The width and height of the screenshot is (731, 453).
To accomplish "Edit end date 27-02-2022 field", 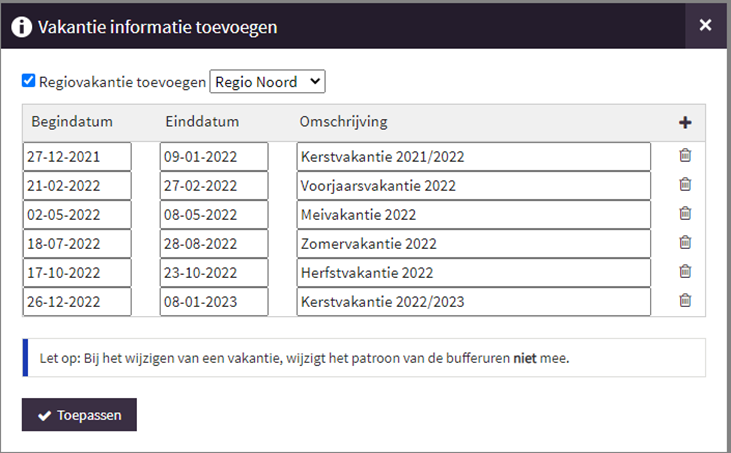I will [x=214, y=185].
